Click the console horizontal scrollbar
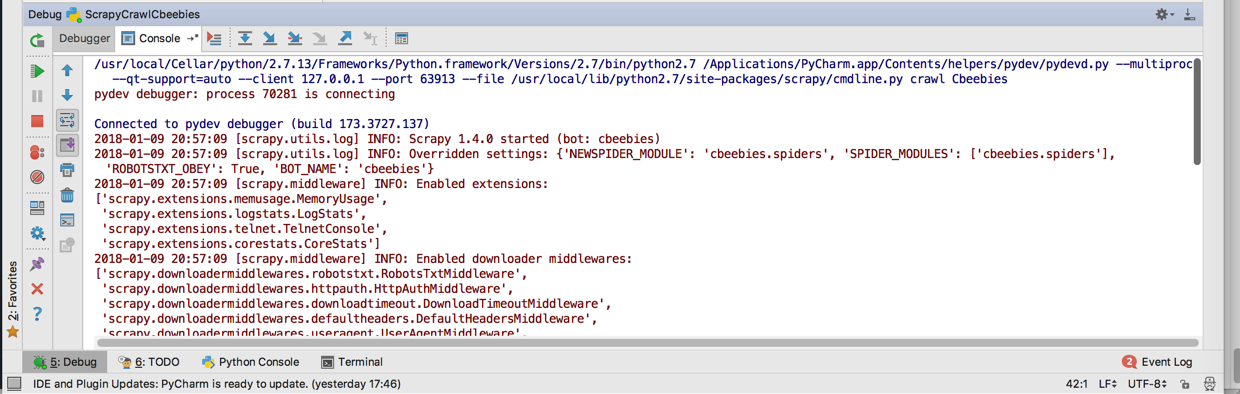Image resolution: width=1240 pixels, height=394 pixels. click(646, 343)
